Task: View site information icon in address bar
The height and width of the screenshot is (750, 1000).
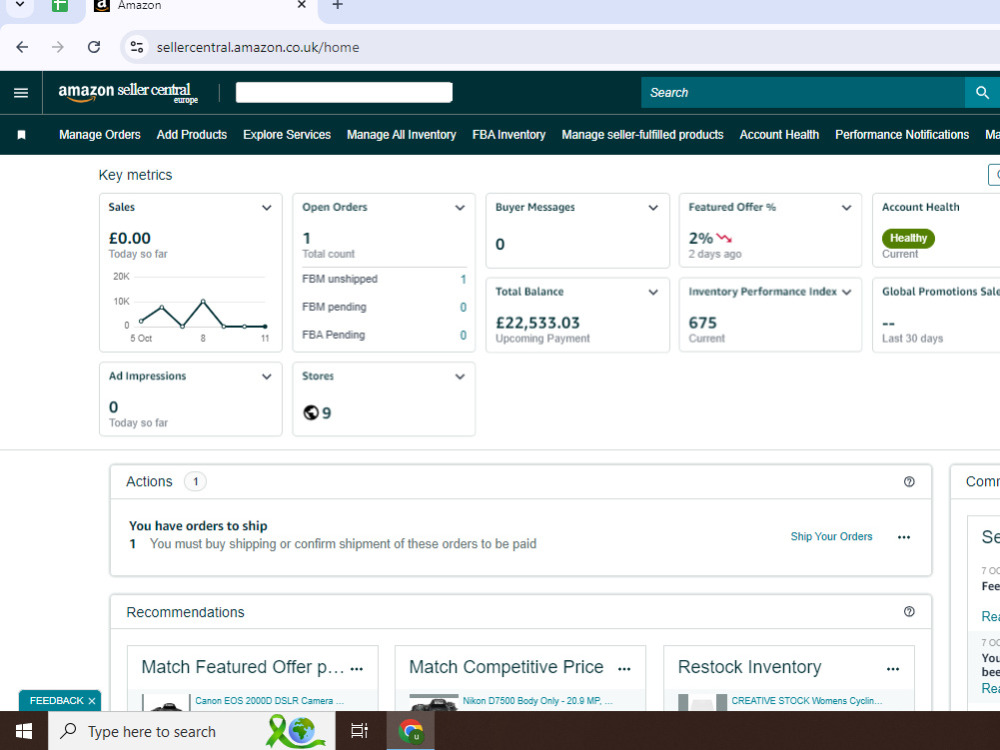Action: click(136, 47)
